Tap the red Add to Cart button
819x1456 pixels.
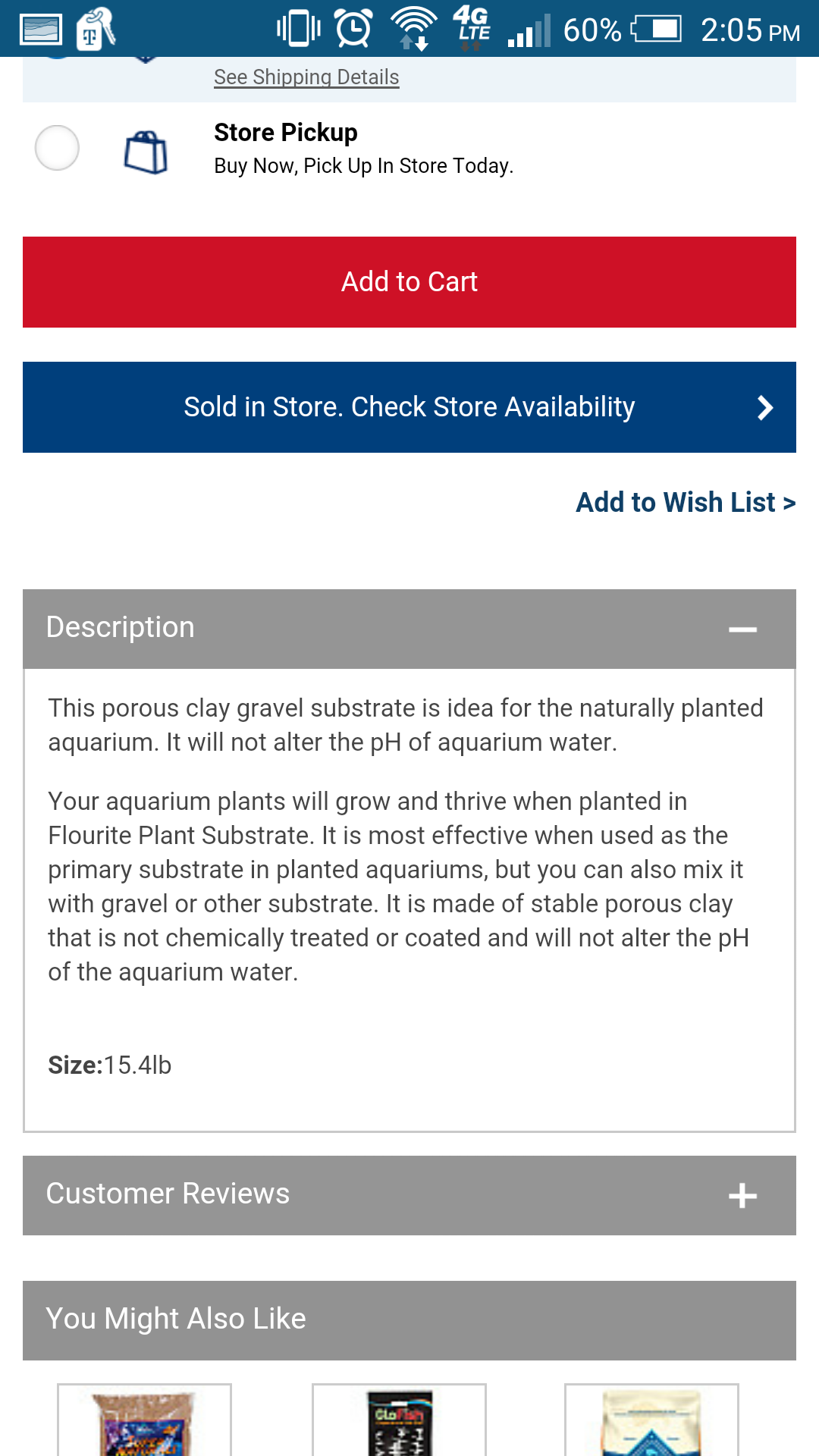point(409,282)
